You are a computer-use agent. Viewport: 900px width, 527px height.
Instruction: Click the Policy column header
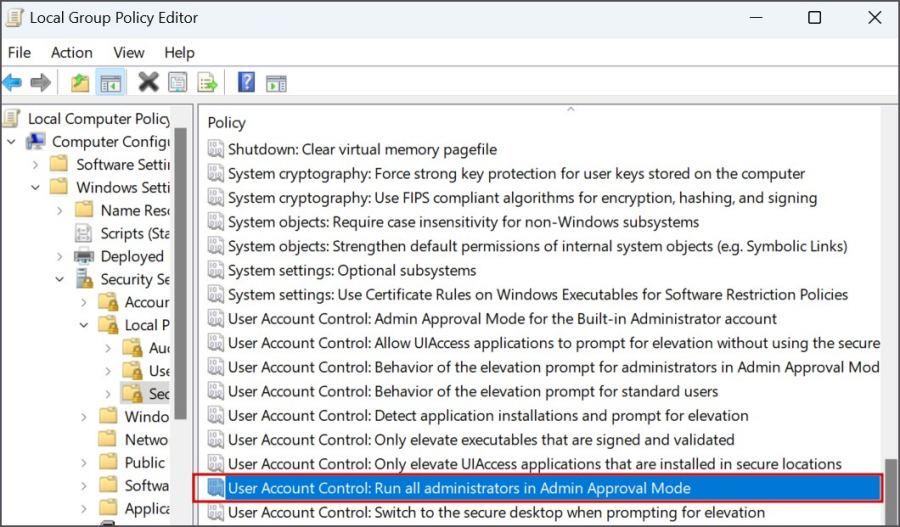coord(226,123)
